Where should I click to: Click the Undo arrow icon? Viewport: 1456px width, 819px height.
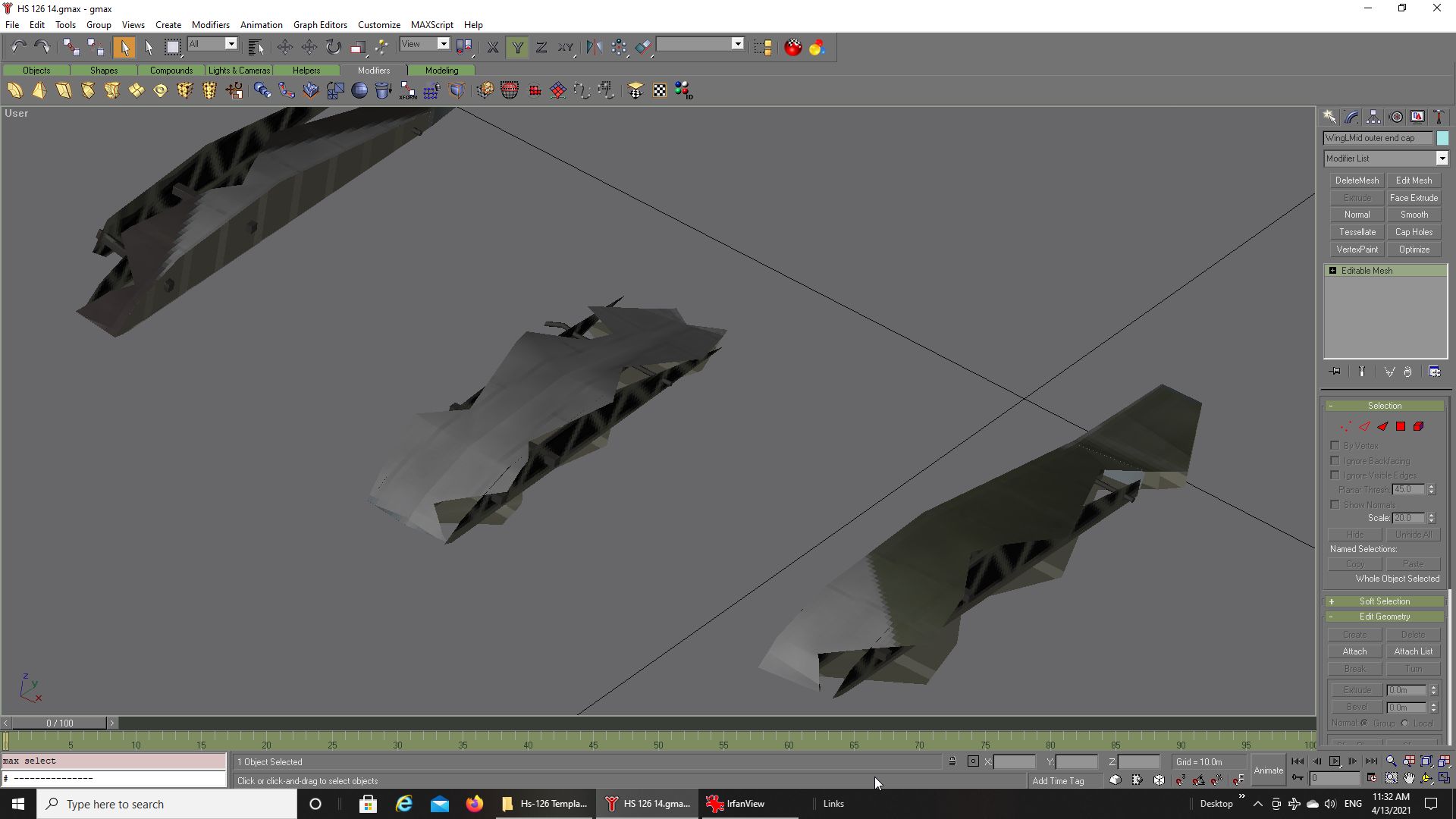pos(18,47)
